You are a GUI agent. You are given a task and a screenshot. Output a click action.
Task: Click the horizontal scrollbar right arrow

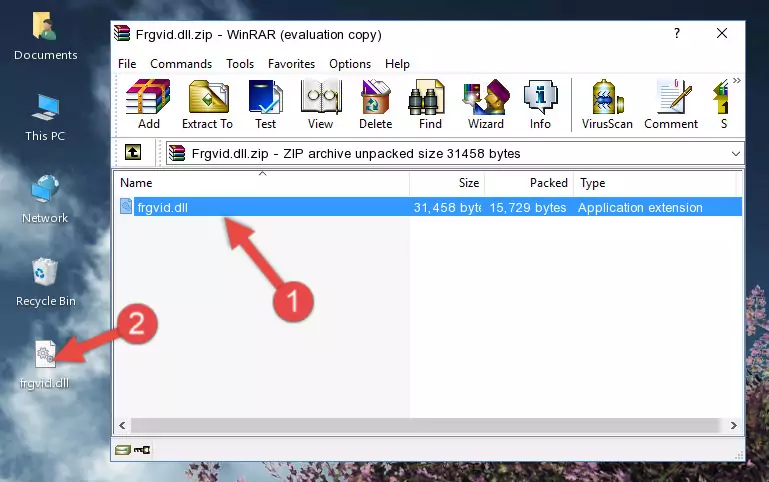pyautogui.click(x=734, y=425)
